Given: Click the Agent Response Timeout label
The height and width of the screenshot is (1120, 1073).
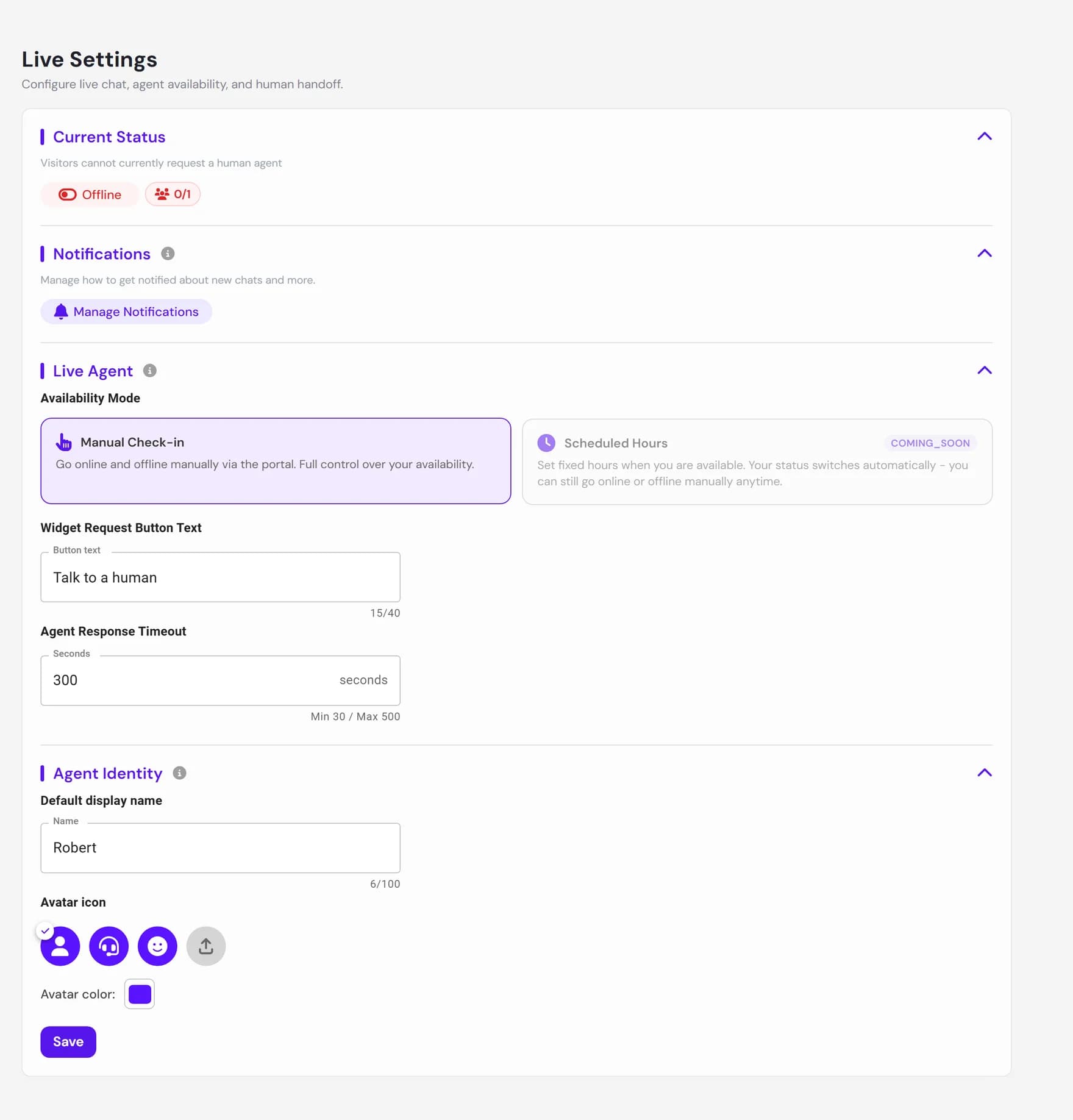Looking at the screenshot, I should pyautogui.click(x=113, y=632).
